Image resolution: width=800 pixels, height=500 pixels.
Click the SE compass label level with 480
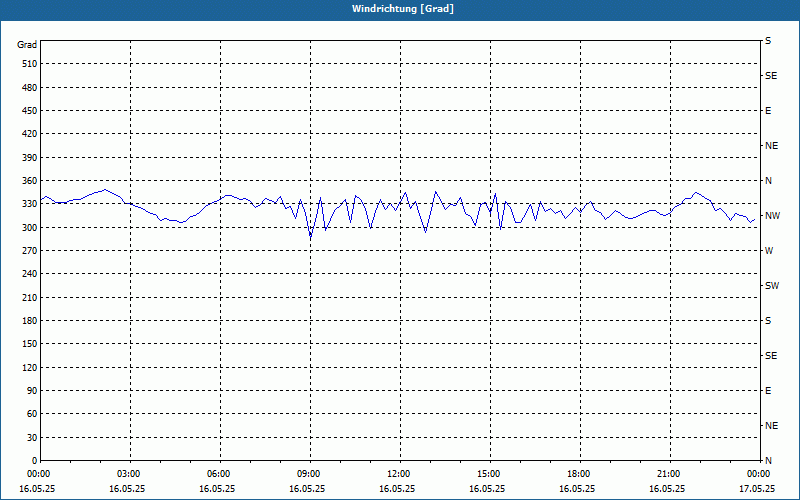point(771,76)
